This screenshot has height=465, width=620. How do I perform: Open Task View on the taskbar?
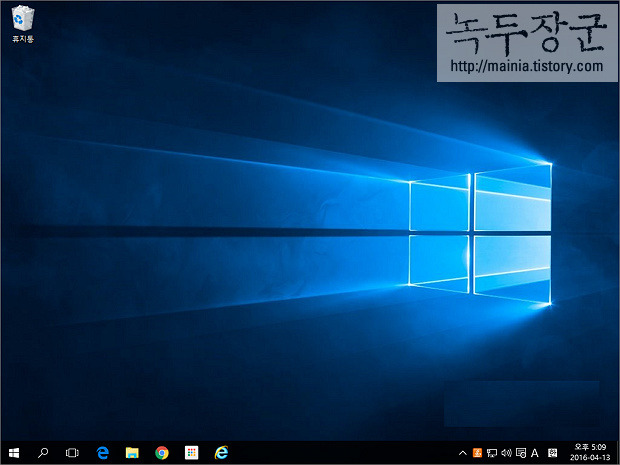pyautogui.click(x=72, y=453)
